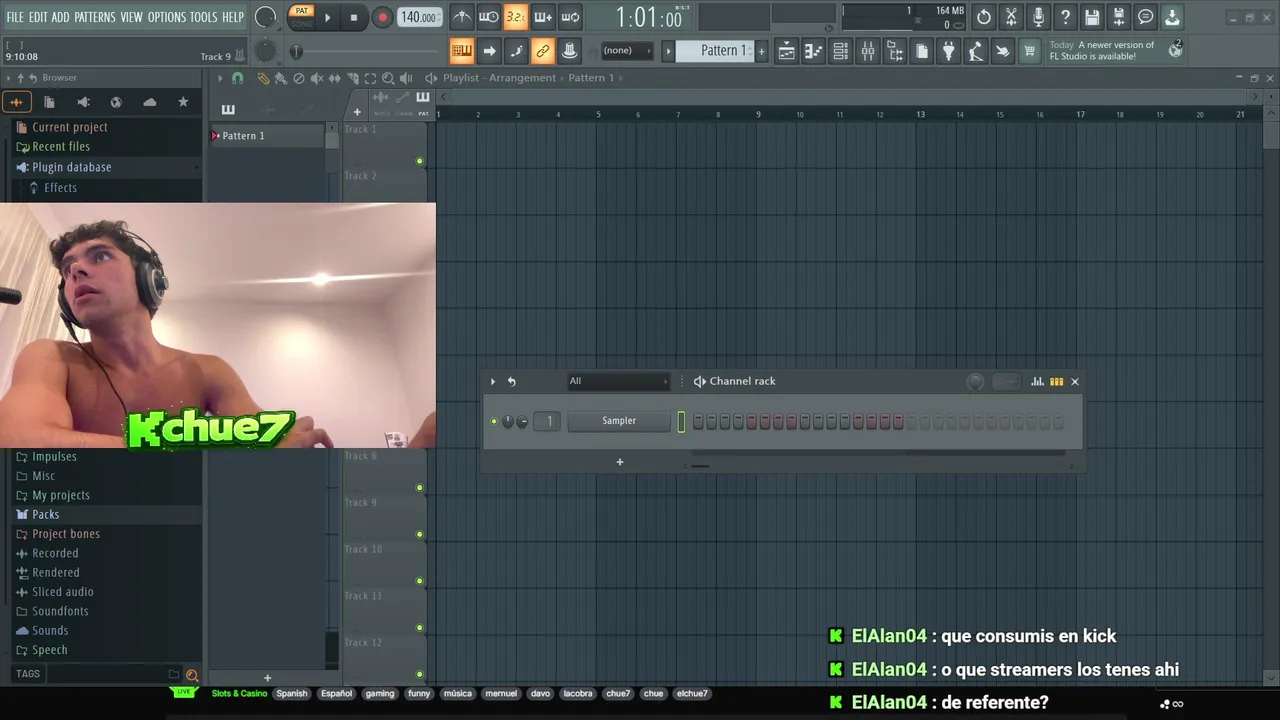Open the Mixer view icon

point(868,51)
